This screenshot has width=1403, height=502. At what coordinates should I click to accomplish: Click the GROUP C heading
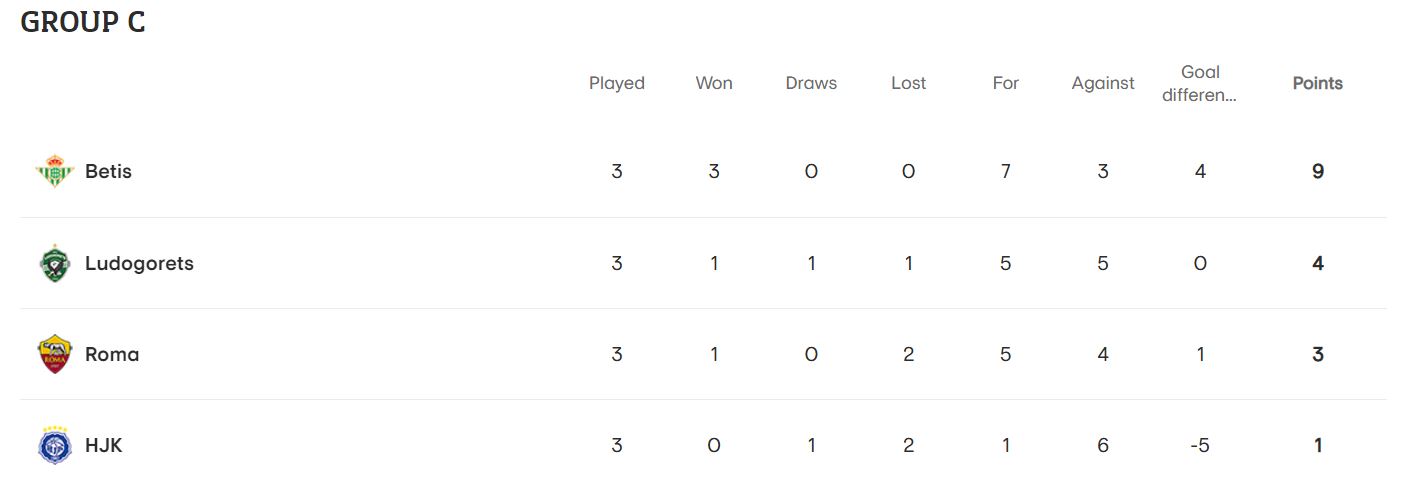[83, 22]
